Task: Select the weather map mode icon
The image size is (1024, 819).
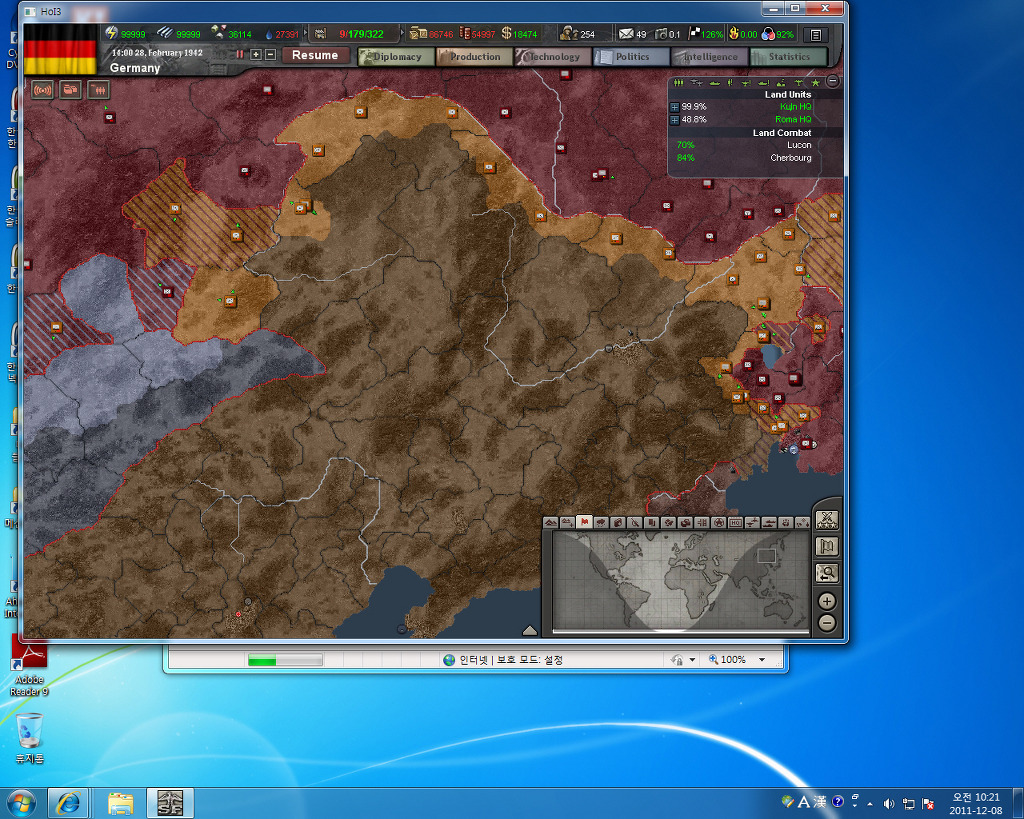Action: [600, 523]
